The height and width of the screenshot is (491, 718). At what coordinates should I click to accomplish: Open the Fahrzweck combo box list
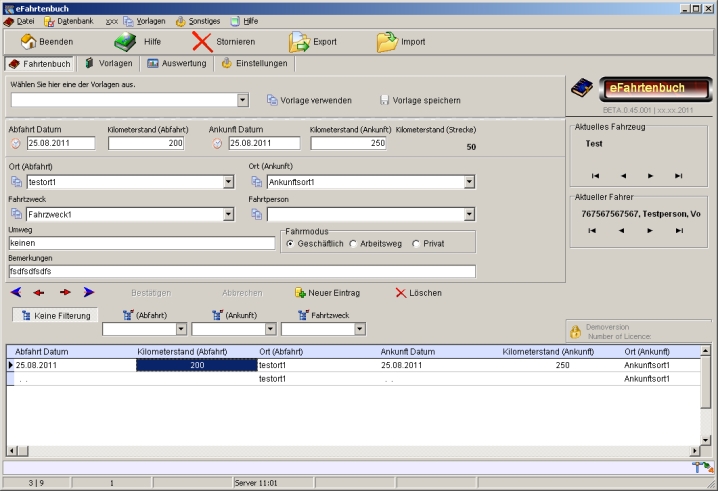pos(228,214)
